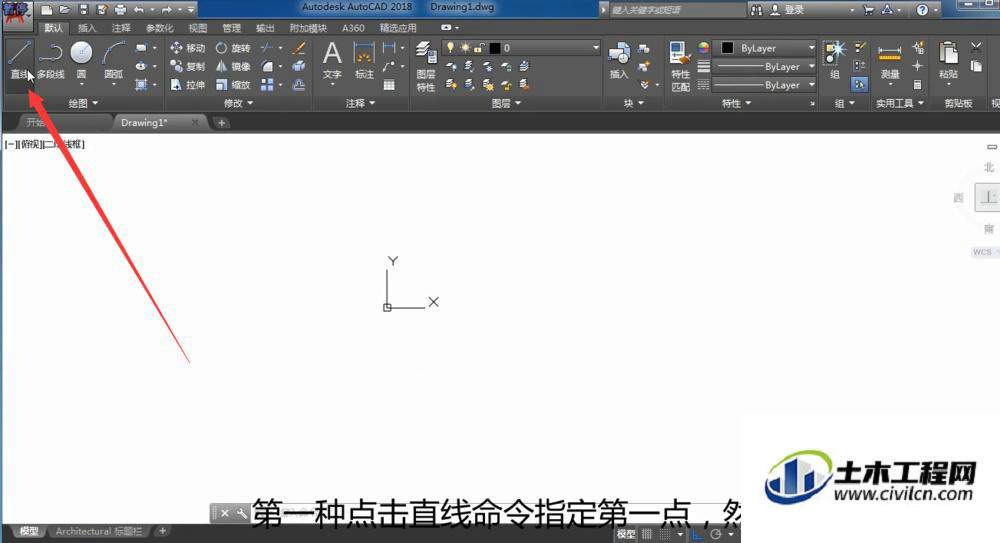Viewport: 1000px width, 543px height.
Task: Select the Architectural 标题栏 layout tab
Action: 99,531
